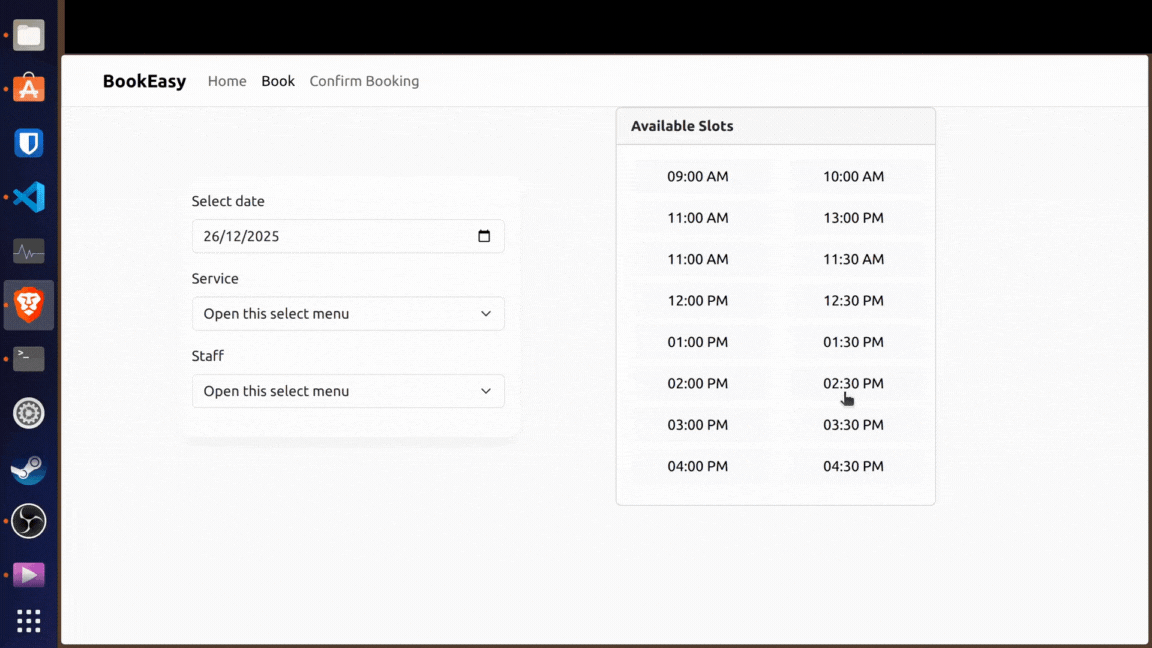Select the 12:00 PM slot
1152x648 pixels.
pos(698,300)
